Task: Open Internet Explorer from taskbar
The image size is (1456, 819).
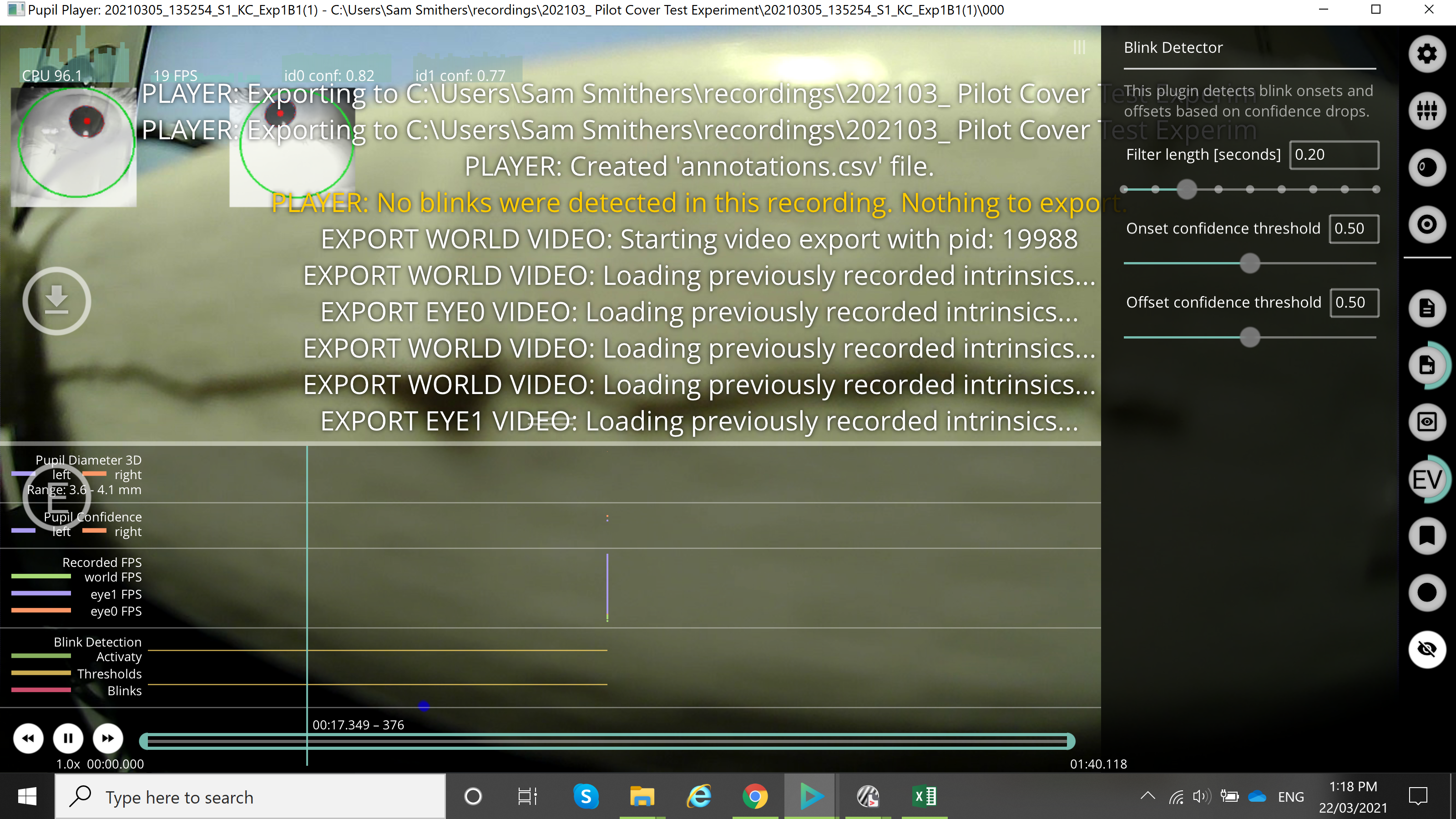Action: [698, 797]
